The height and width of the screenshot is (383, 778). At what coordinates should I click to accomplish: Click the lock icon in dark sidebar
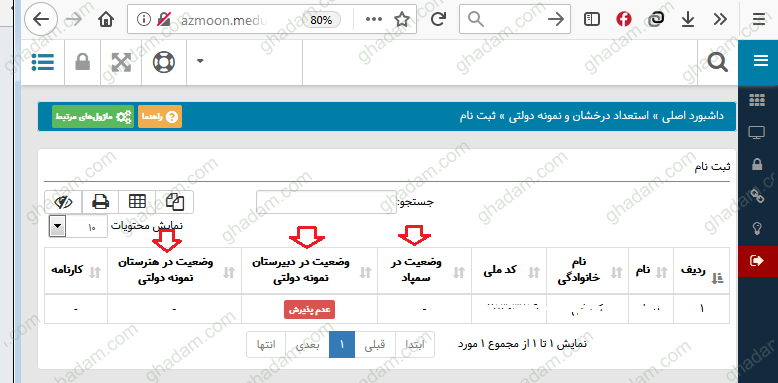[757, 164]
